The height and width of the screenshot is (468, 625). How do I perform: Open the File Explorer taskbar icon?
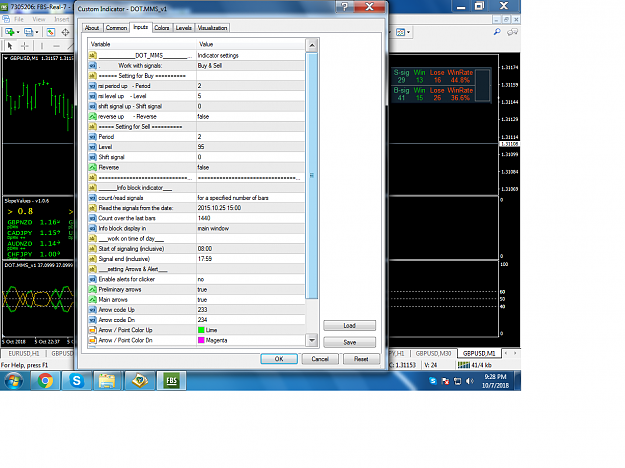pyautogui.click(x=107, y=381)
